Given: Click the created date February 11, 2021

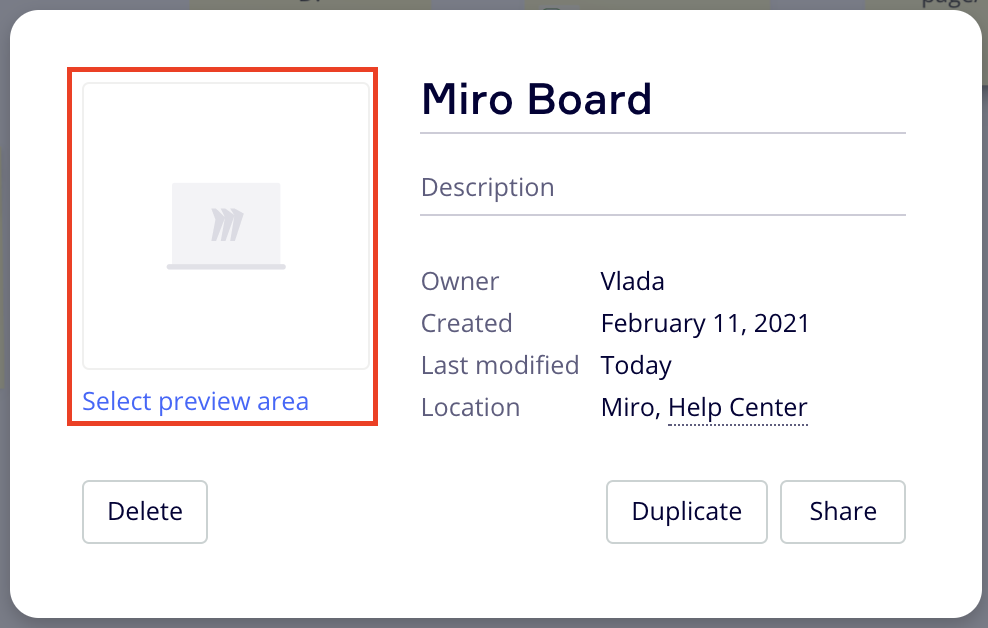Looking at the screenshot, I should pyautogui.click(x=704, y=323).
